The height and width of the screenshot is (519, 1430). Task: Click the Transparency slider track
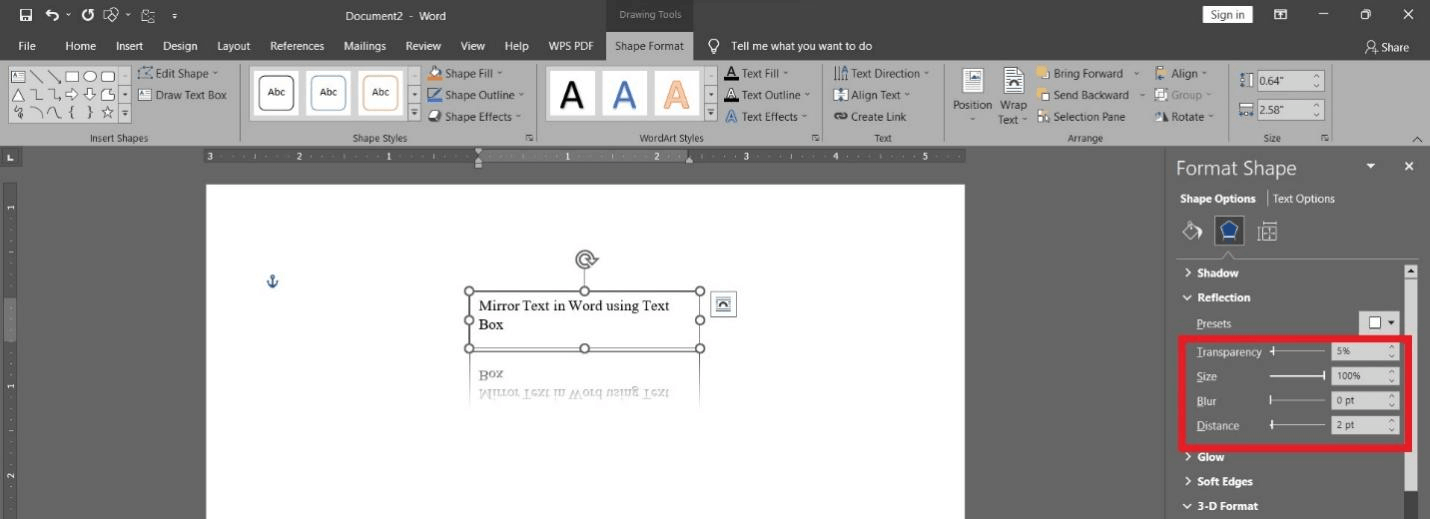[x=1297, y=352]
